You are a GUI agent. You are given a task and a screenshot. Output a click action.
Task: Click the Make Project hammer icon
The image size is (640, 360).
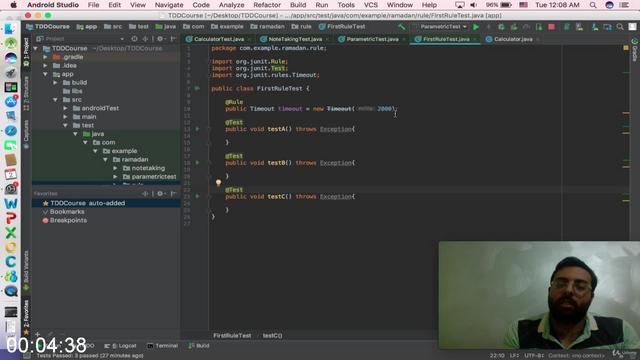pyautogui.click(x=402, y=27)
